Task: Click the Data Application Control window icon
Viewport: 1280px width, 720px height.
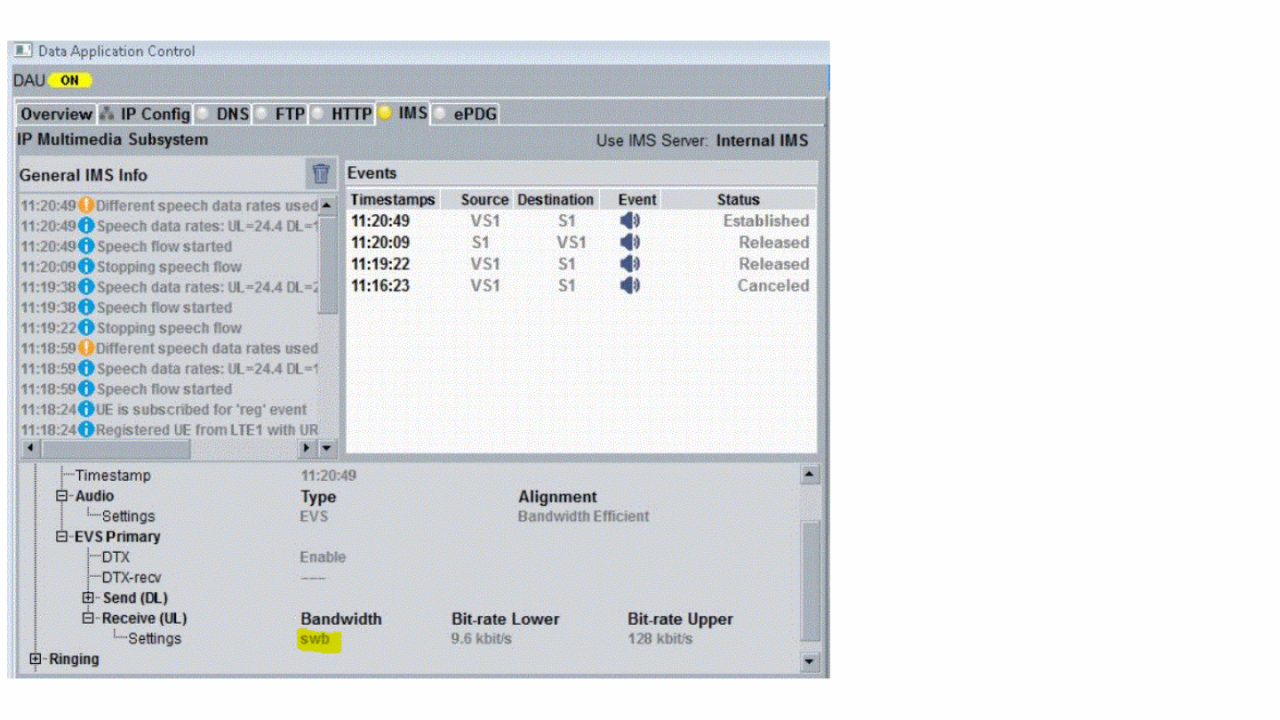Action: (24, 51)
